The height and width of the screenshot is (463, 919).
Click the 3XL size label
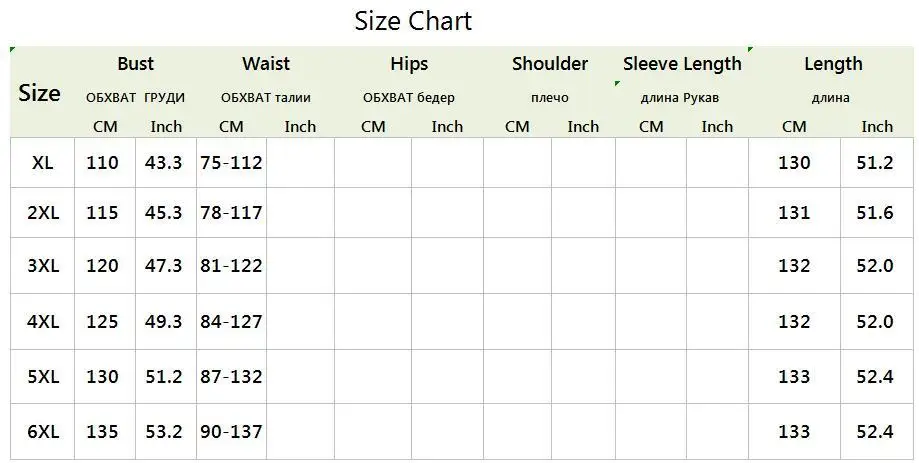43,266
